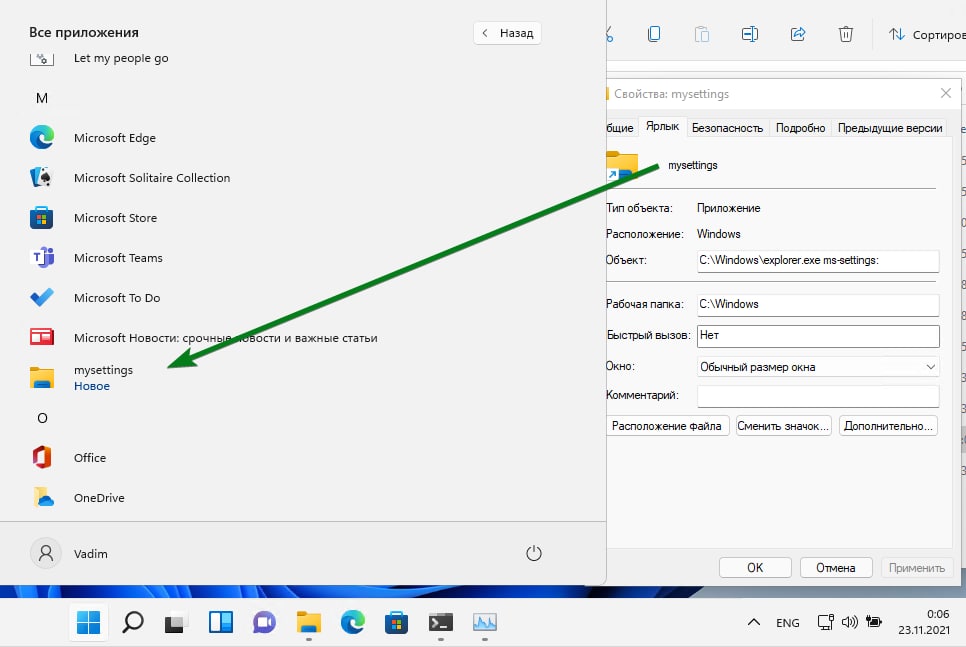966x647 pixels.
Task: Open Search from the taskbar
Action: click(132, 622)
